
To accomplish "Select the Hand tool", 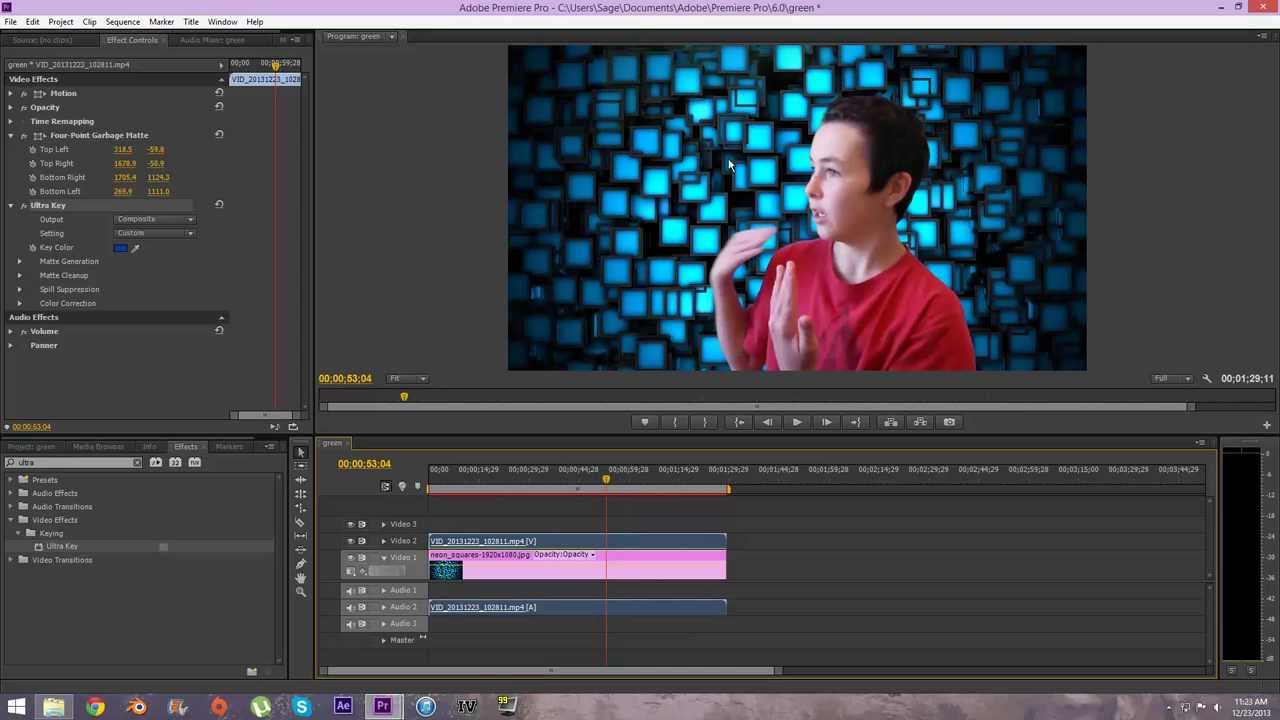I will pos(300,578).
